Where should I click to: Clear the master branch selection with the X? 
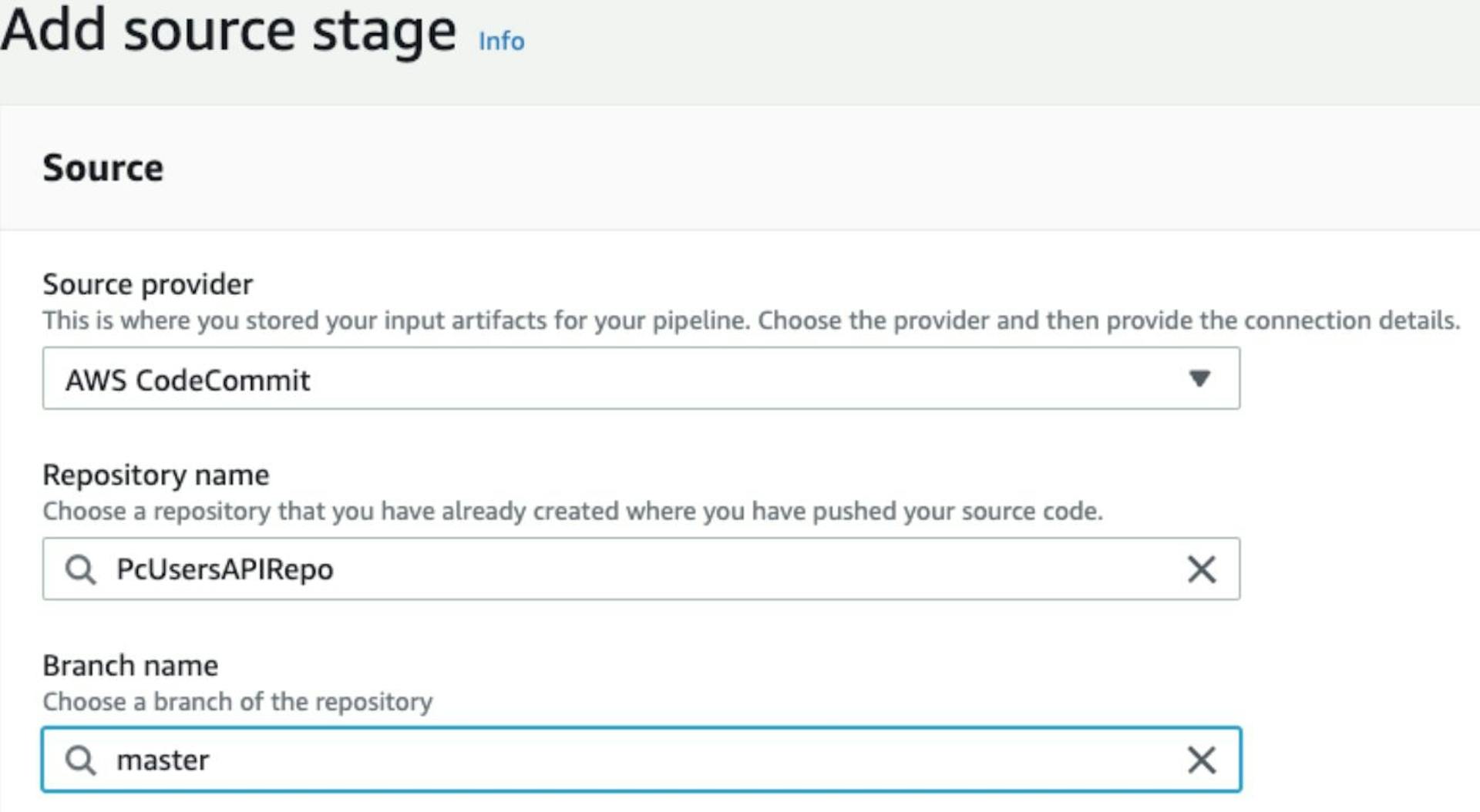(1200, 760)
